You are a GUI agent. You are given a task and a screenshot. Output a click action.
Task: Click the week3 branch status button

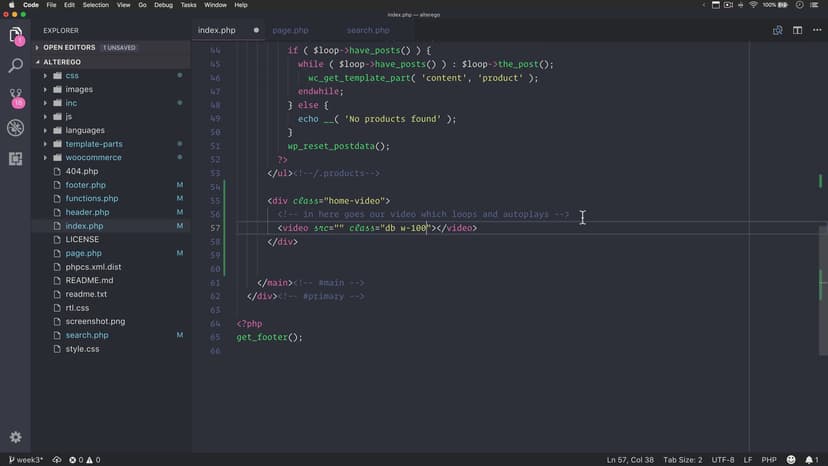[26, 460]
